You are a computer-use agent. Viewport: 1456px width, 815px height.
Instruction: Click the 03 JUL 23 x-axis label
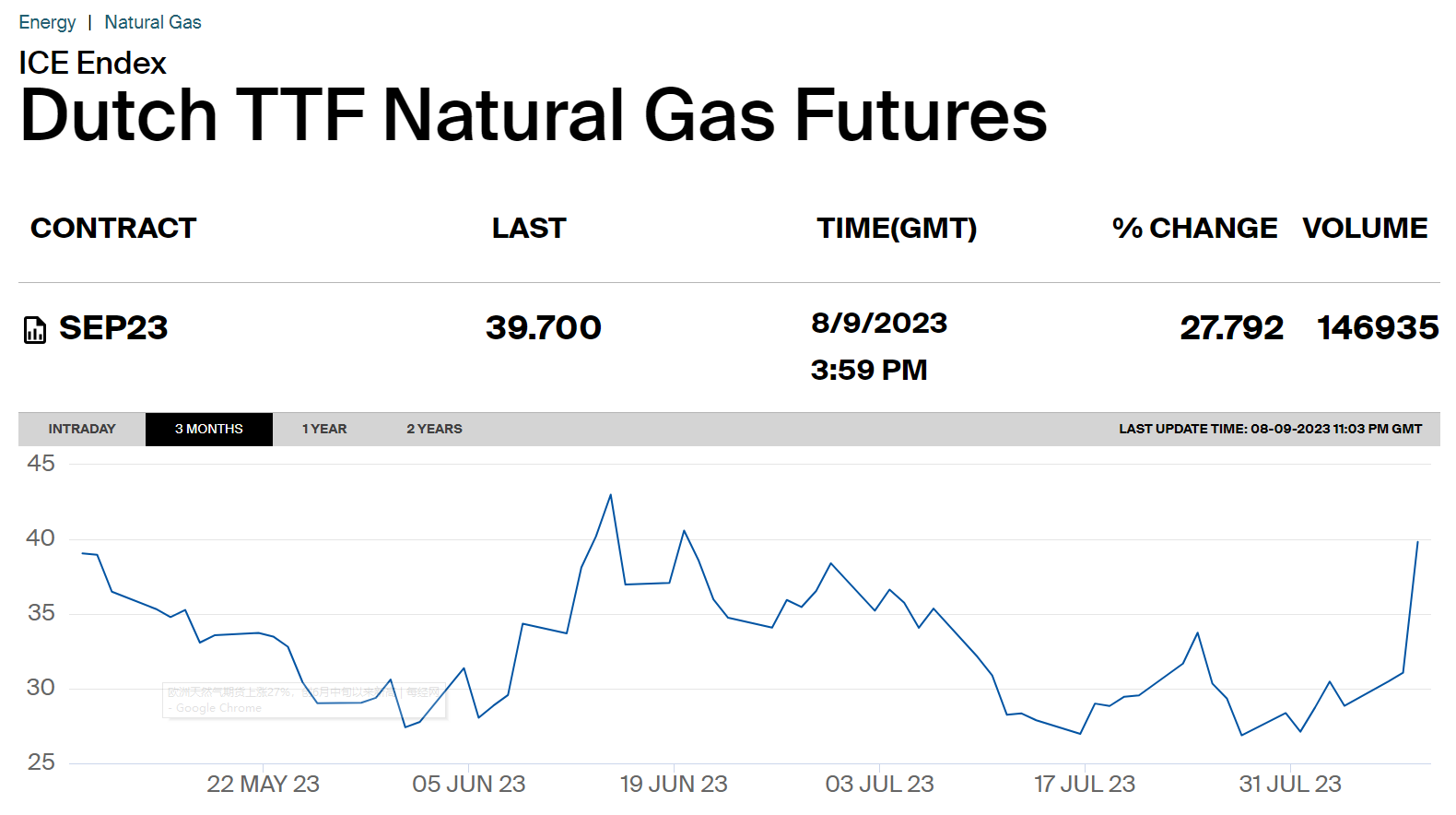tap(879, 785)
